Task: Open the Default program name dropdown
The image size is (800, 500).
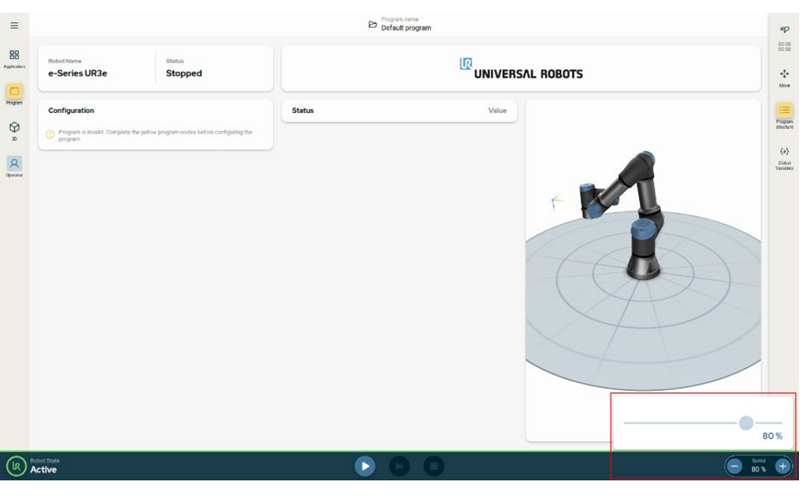Action: click(x=406, y=28)
